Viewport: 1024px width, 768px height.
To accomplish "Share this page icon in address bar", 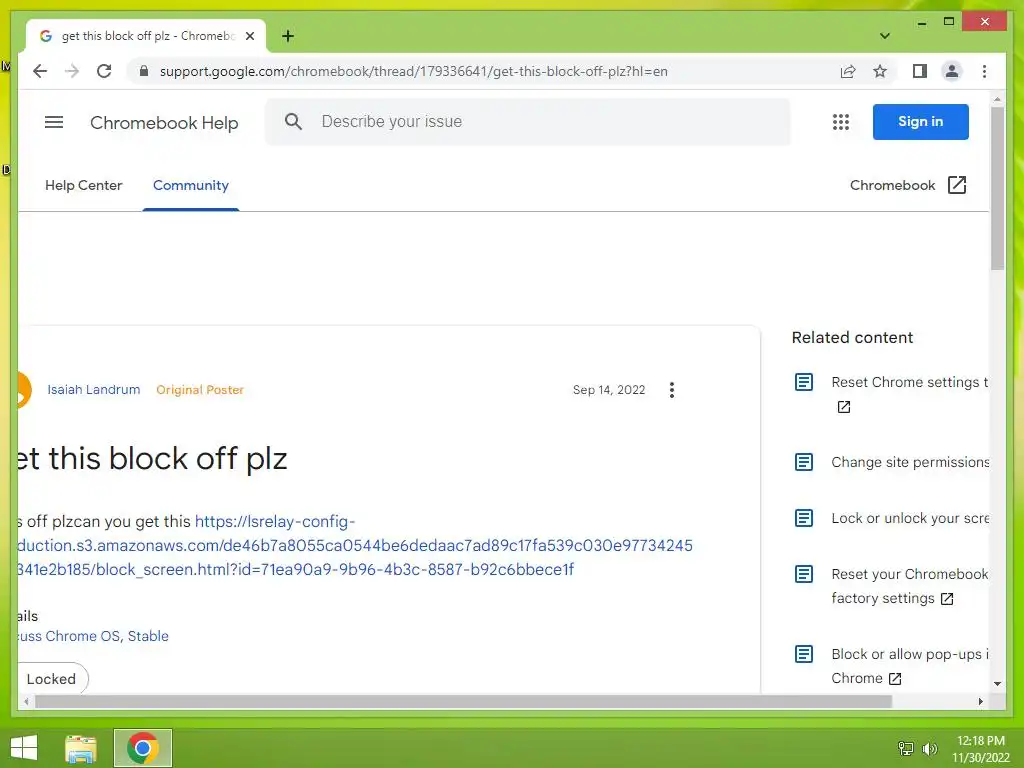I will (848, 71).
